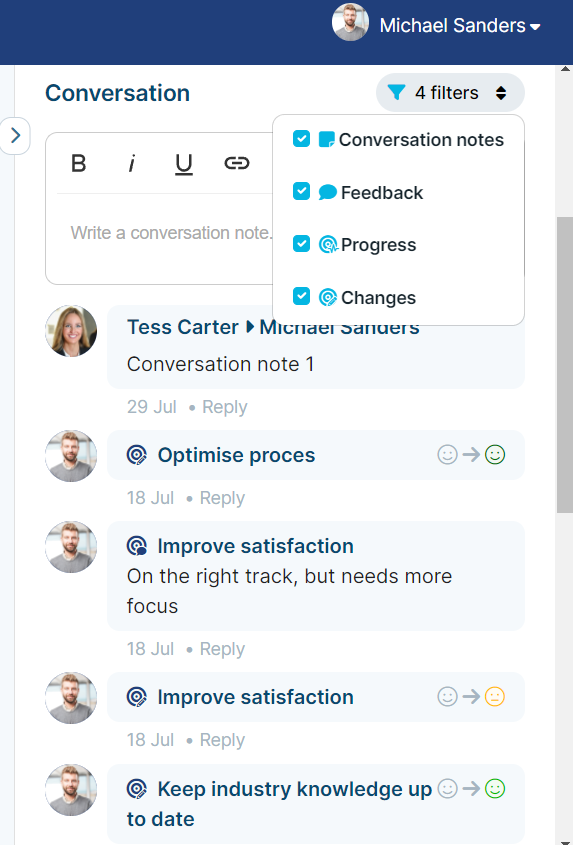This screenshot has height=845, width=573.
Task: Open the Michael Sanders user menu
Action: click(460, 25)
